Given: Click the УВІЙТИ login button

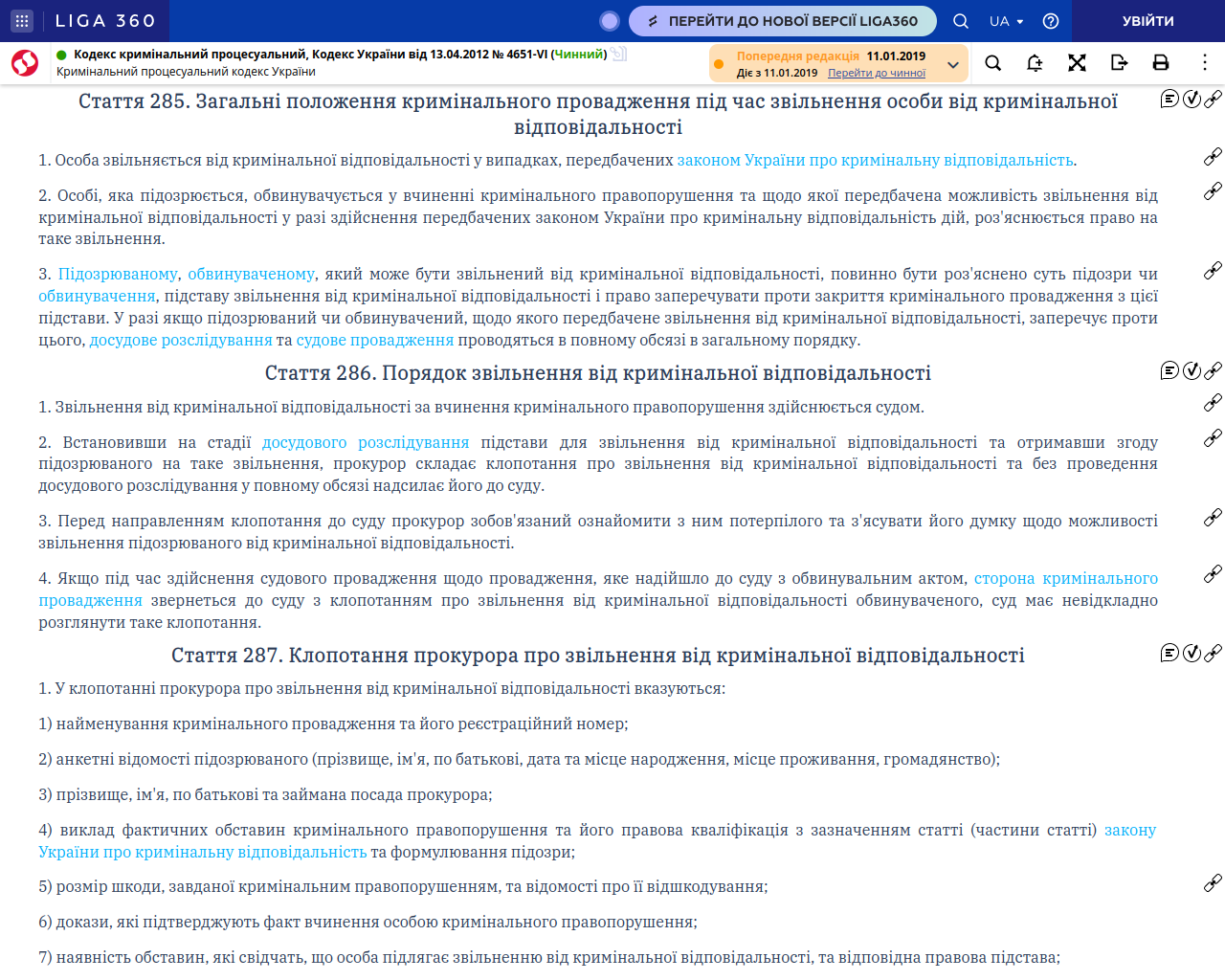Looking at the screenshot, I should pyautogui.click(x=1148, y=20).
